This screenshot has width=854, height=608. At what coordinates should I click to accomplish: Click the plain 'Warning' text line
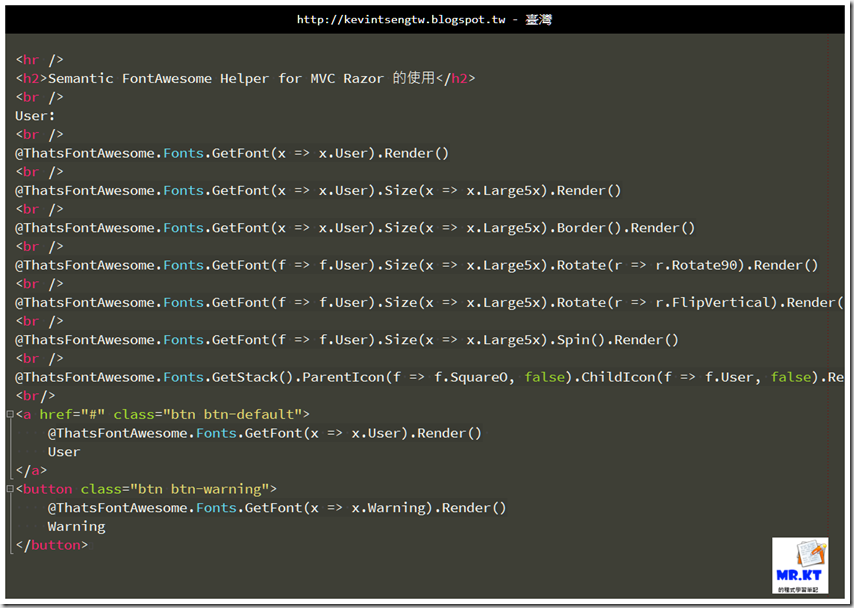pos(76,526)
